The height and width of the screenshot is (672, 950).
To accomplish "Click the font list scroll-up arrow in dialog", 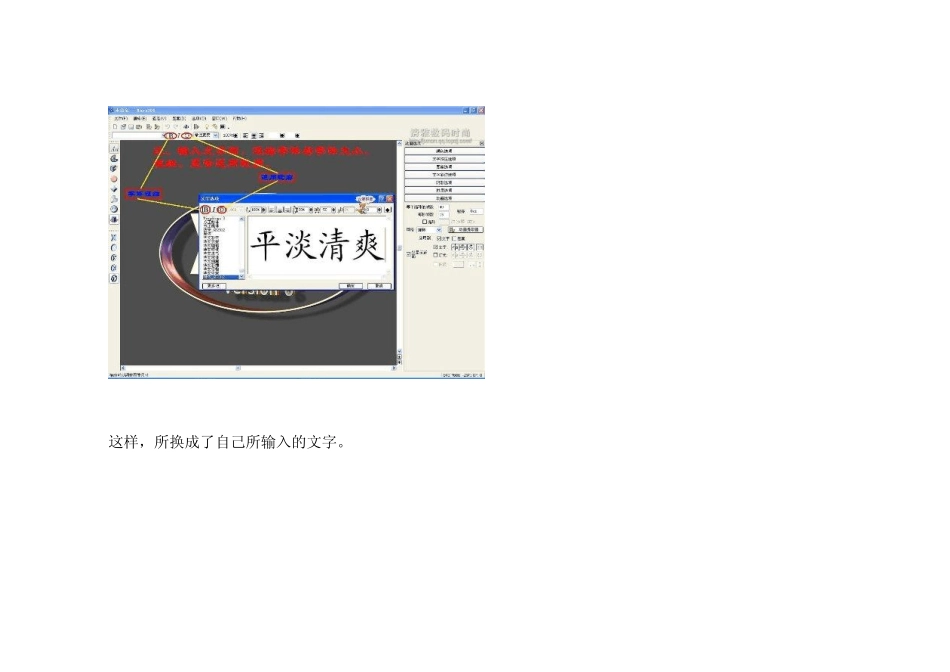I will [x=242, y=219].
